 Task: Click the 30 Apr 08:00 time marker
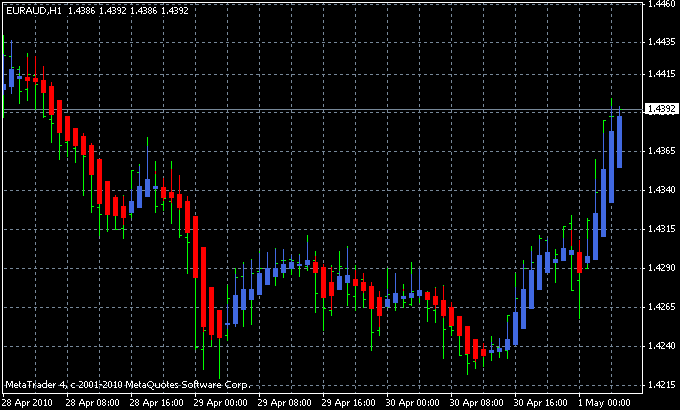pos(473,402)
